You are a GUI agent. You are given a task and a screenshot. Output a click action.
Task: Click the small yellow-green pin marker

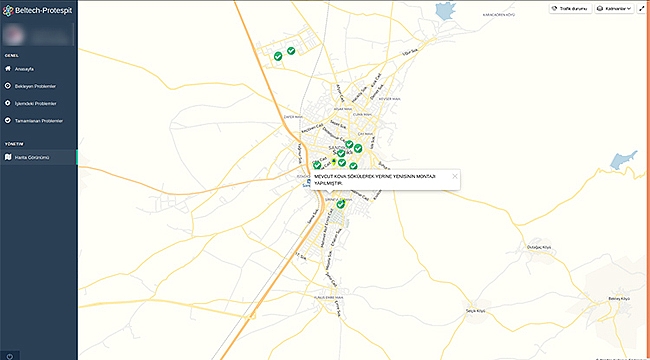click(x=334, y=161)
